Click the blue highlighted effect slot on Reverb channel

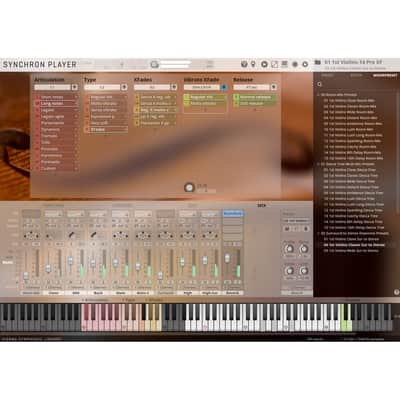[233, 213]
